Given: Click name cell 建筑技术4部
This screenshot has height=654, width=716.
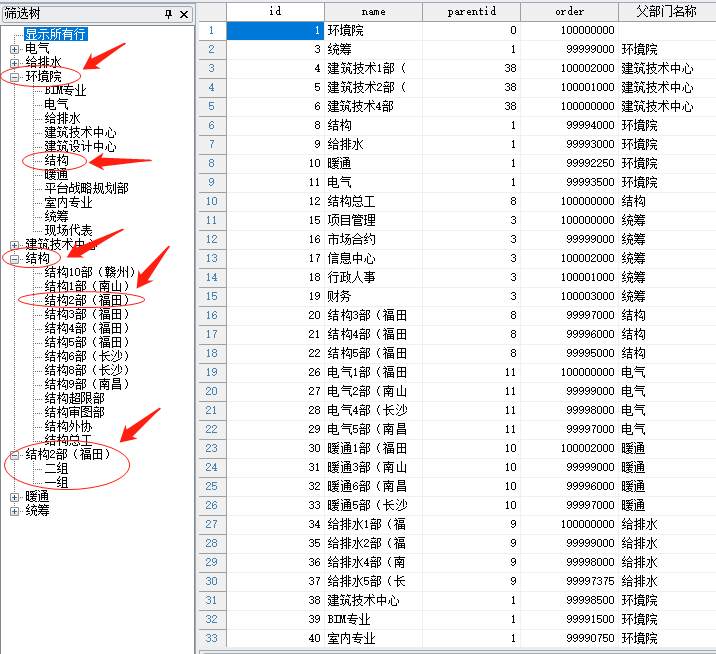Looking at the screenshot, I should (x=374, y=106).
